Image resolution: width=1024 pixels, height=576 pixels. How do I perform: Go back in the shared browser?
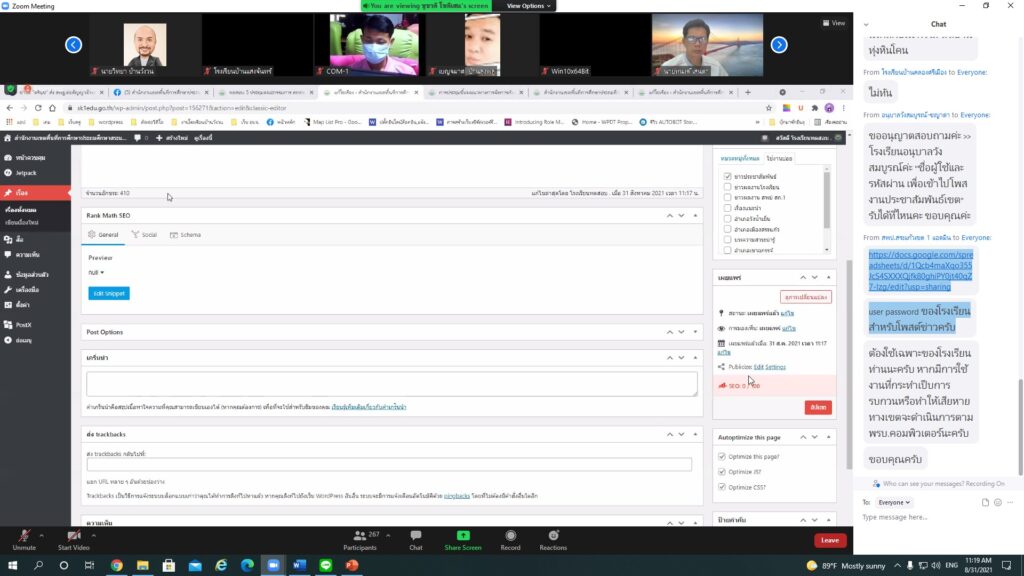coord(9,108)
